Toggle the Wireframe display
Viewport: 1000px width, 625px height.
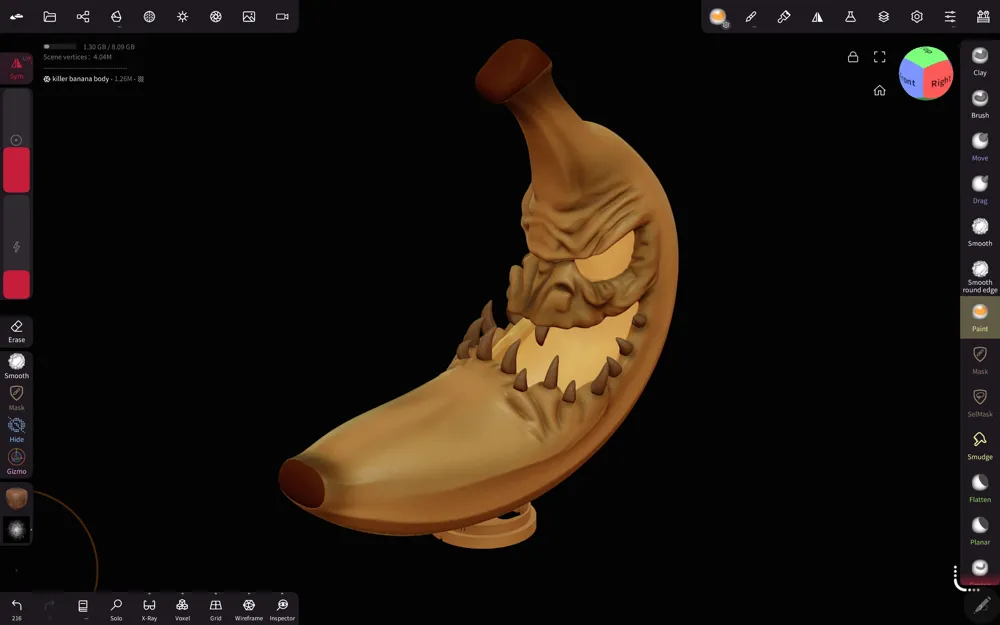pos(249,609)
